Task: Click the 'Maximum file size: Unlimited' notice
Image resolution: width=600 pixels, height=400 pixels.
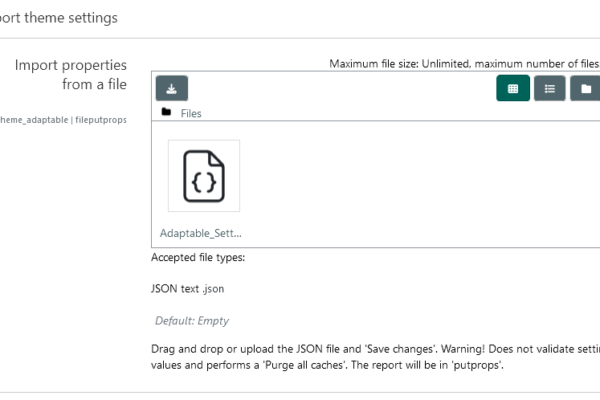Action: click(399, 64)
